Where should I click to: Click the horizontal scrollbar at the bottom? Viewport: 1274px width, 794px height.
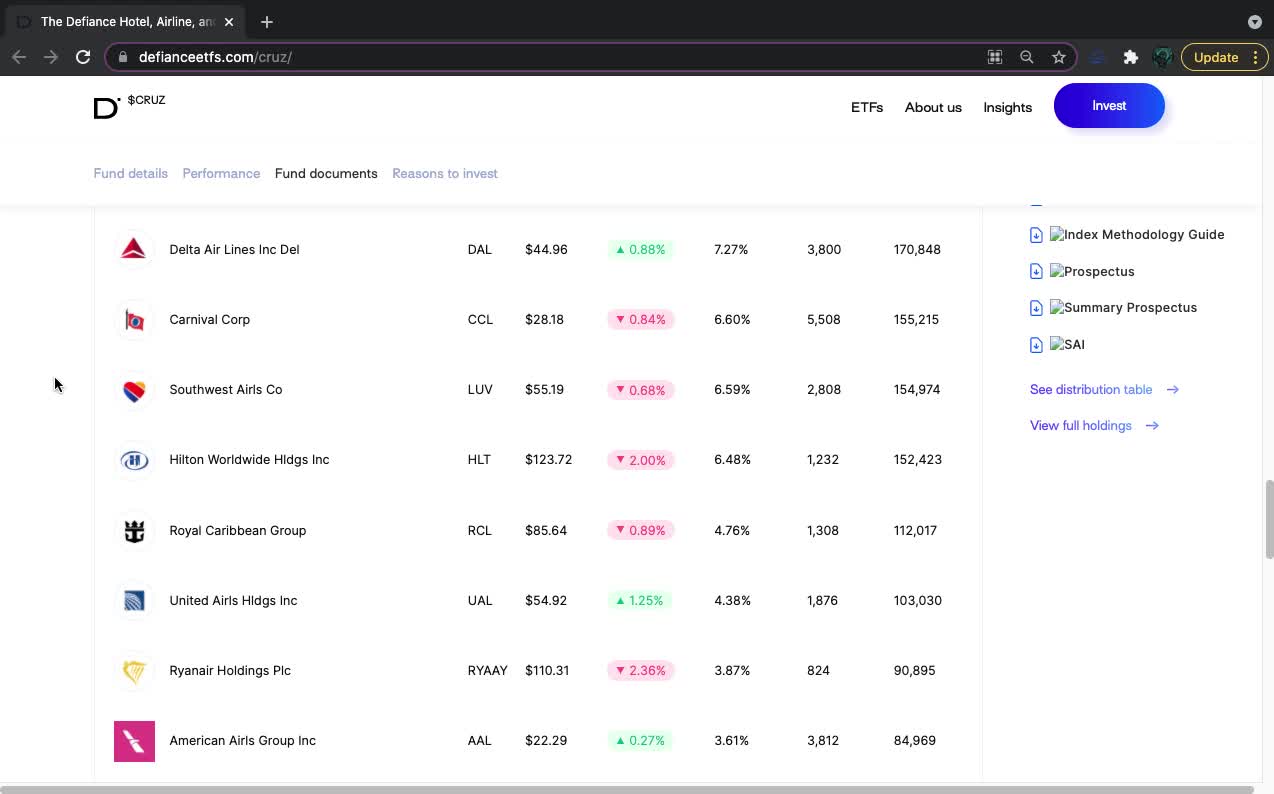627,790
